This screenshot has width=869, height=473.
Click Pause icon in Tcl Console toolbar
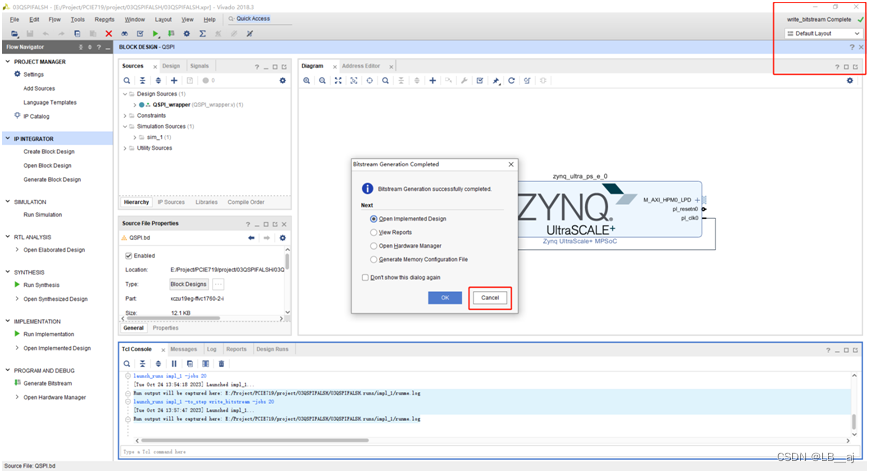coord(174,364)
